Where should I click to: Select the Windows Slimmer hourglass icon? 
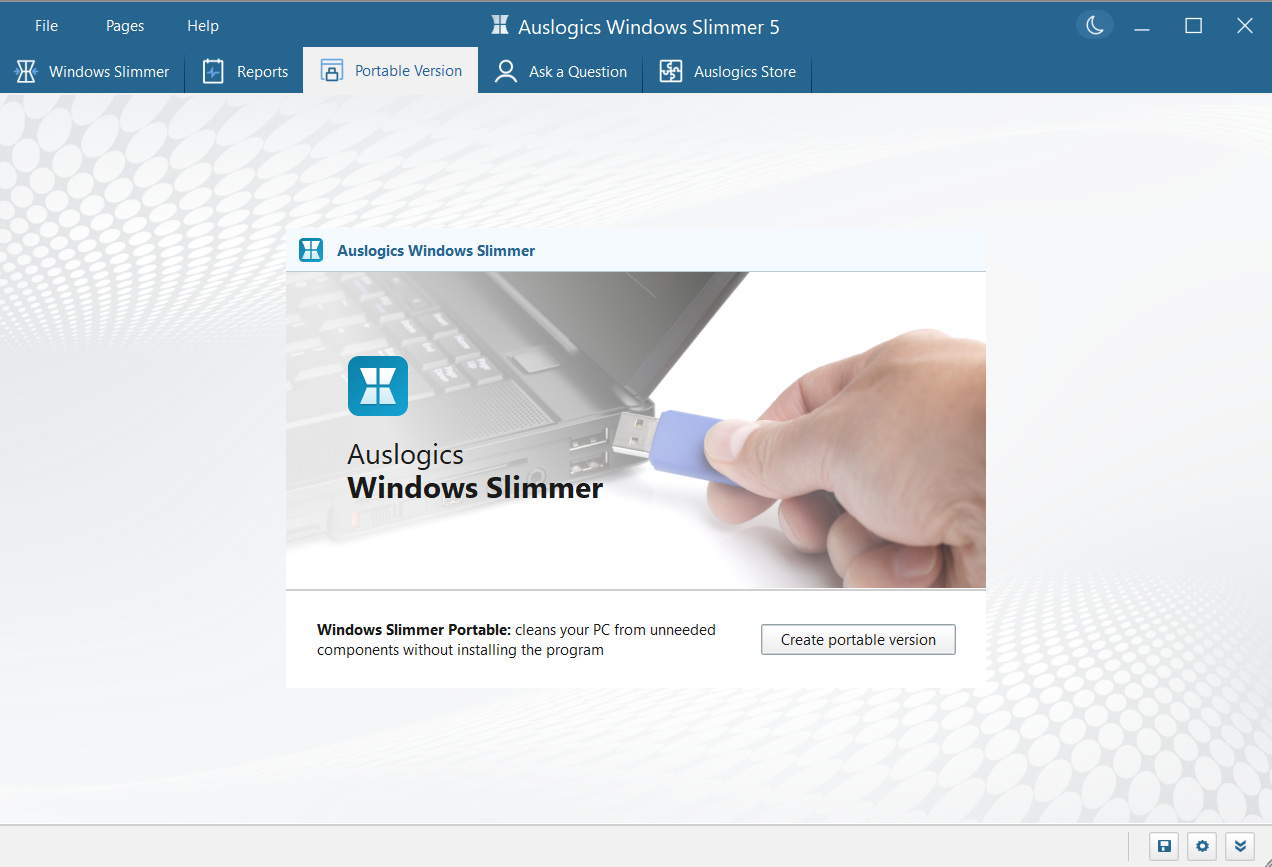[x=25, y=71]
